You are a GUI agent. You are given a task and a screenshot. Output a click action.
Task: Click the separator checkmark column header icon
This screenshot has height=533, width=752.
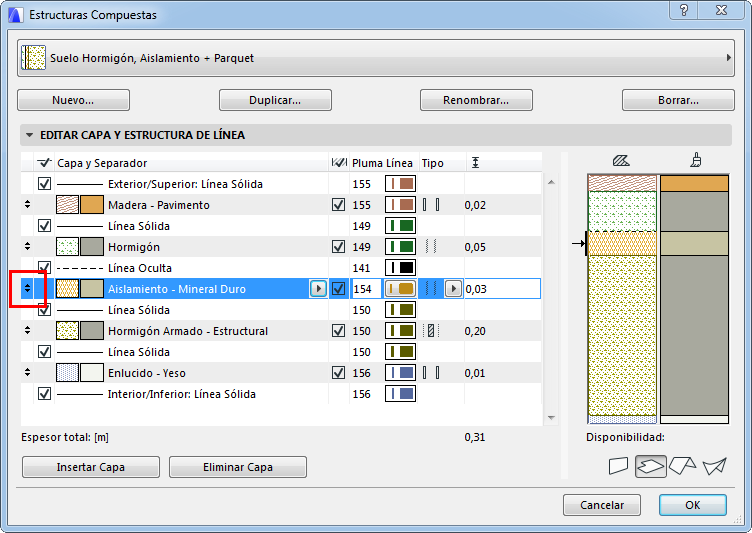click(44, 163)
